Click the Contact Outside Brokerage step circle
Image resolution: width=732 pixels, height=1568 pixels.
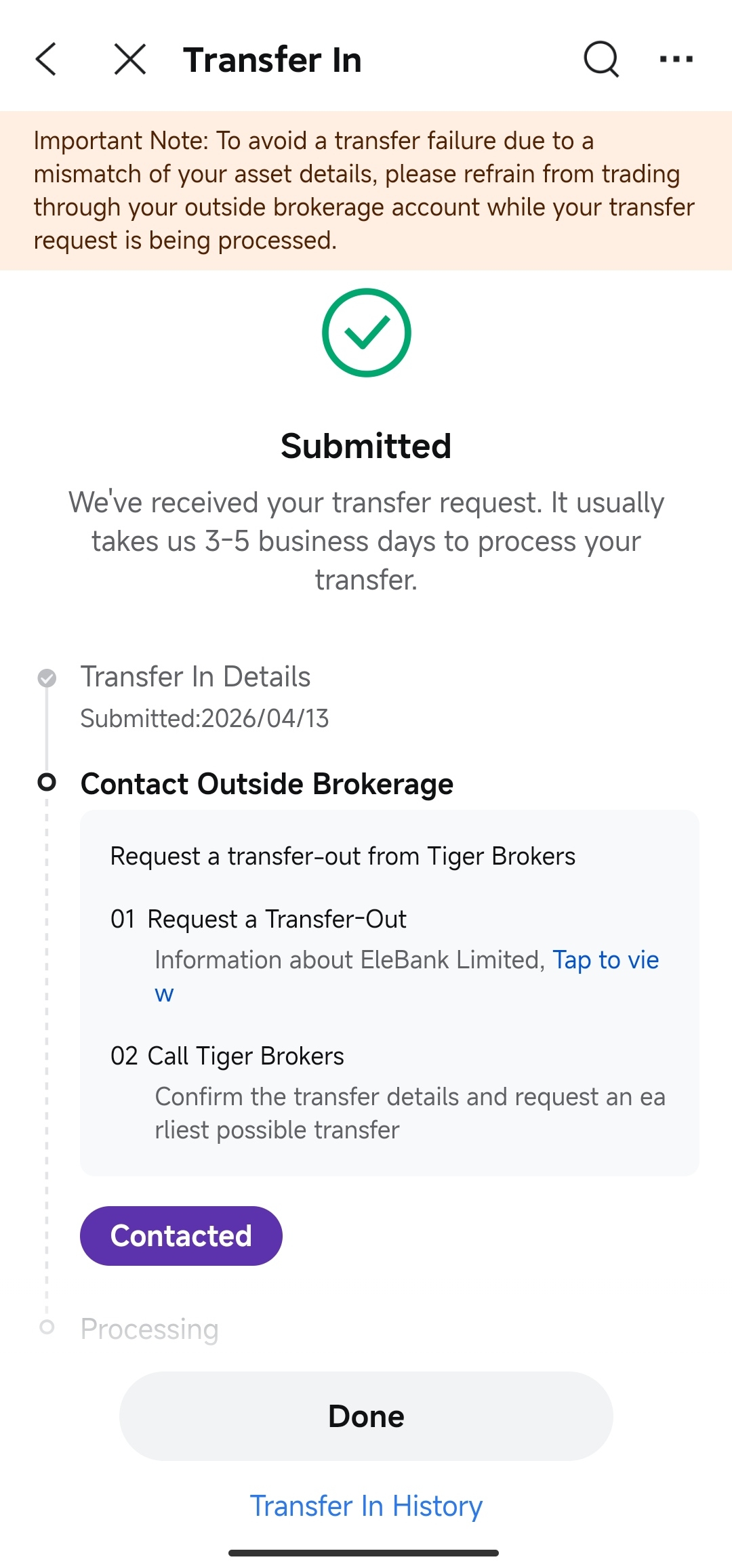47,783
